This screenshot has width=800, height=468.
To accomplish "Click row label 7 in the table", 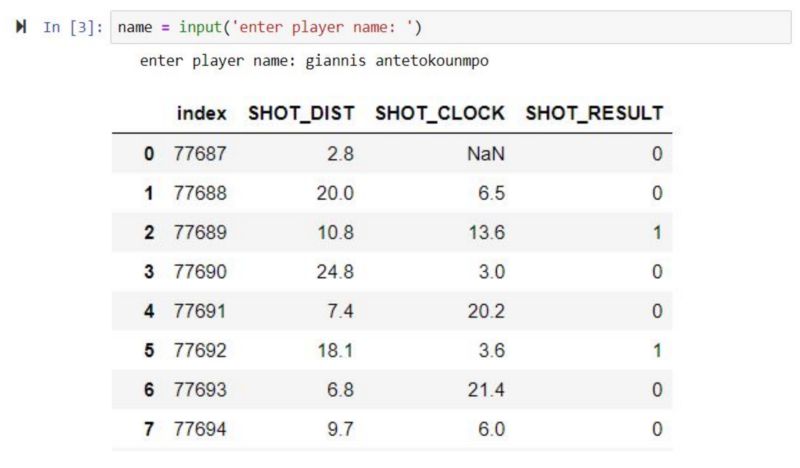I will 149,428.
